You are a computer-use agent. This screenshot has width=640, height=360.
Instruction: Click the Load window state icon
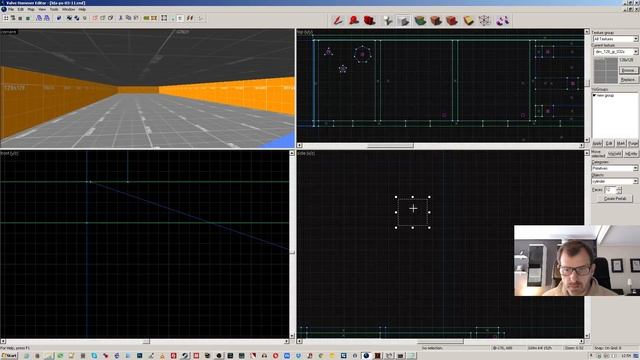(x=39, y=18)
